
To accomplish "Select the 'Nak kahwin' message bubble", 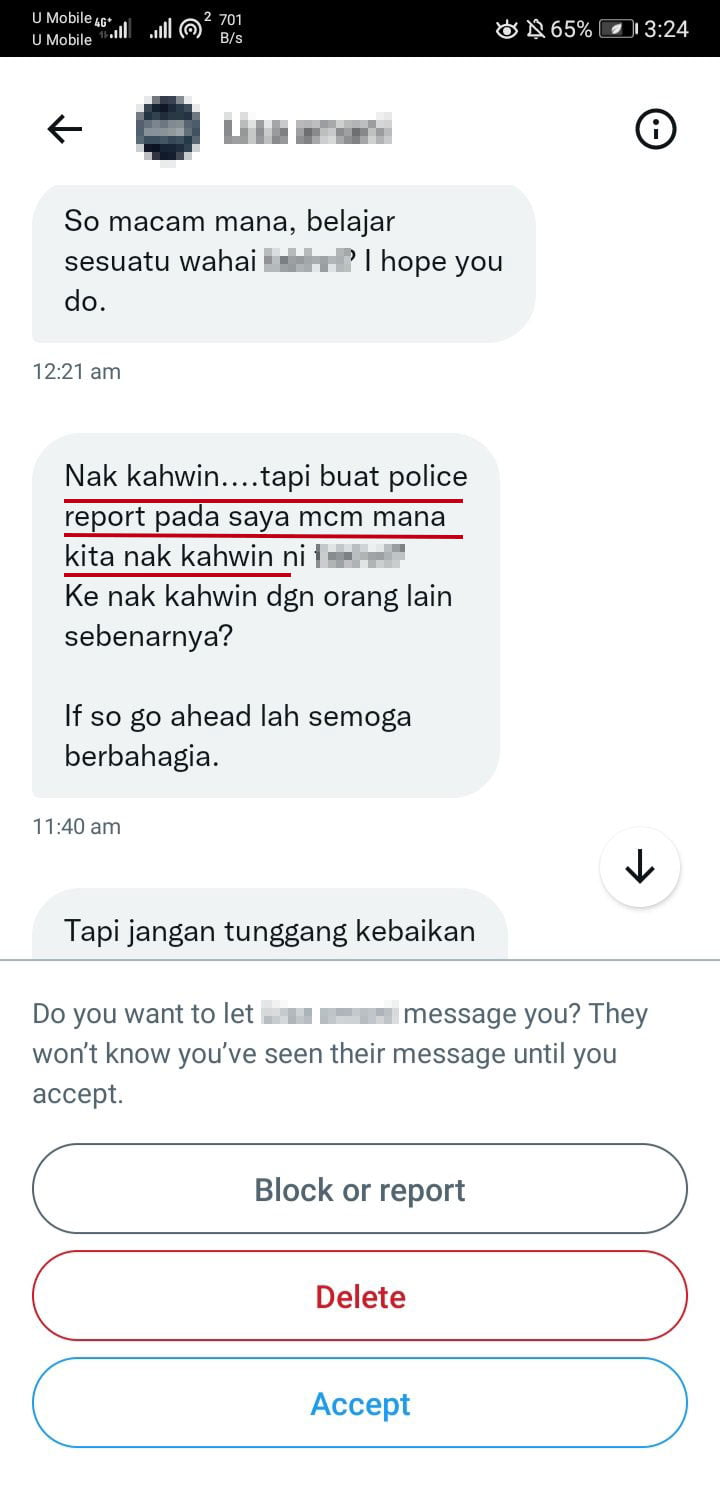I will point(266,615).
